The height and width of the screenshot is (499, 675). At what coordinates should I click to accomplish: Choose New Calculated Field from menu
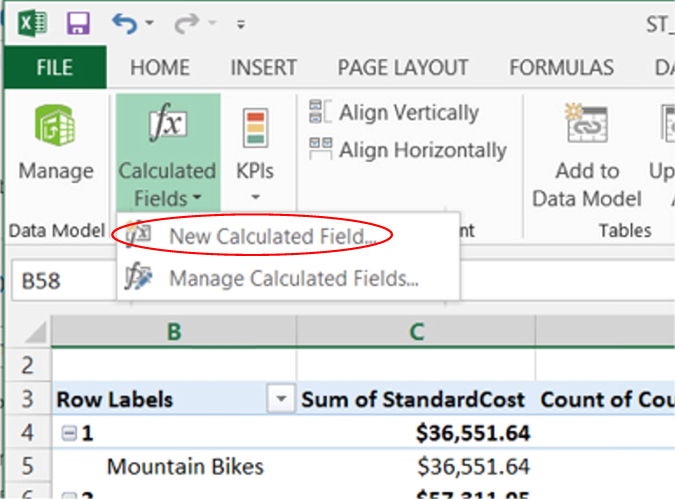(272, 237)
